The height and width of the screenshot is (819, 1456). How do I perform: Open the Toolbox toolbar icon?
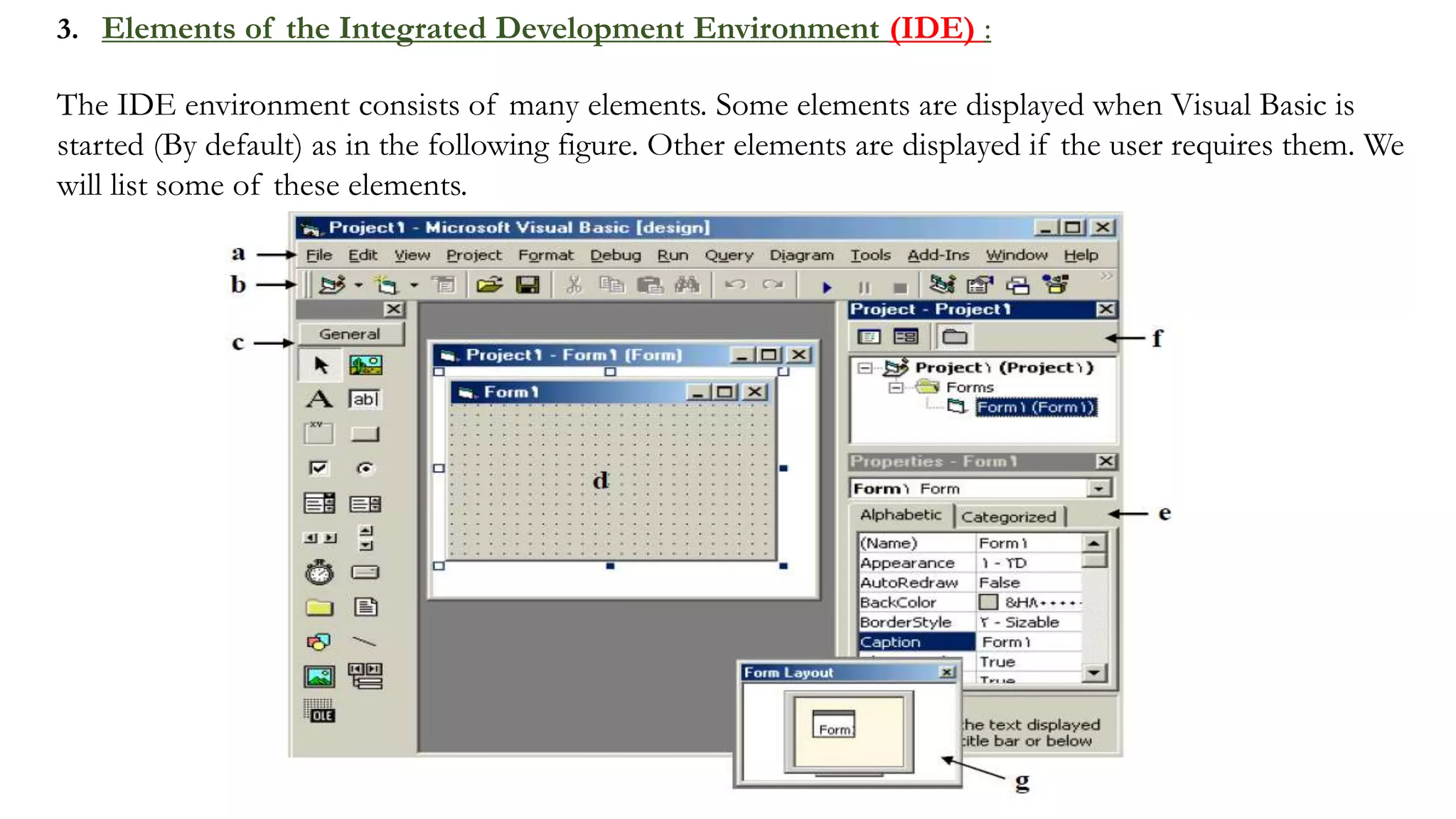(x=1056, y=285)
